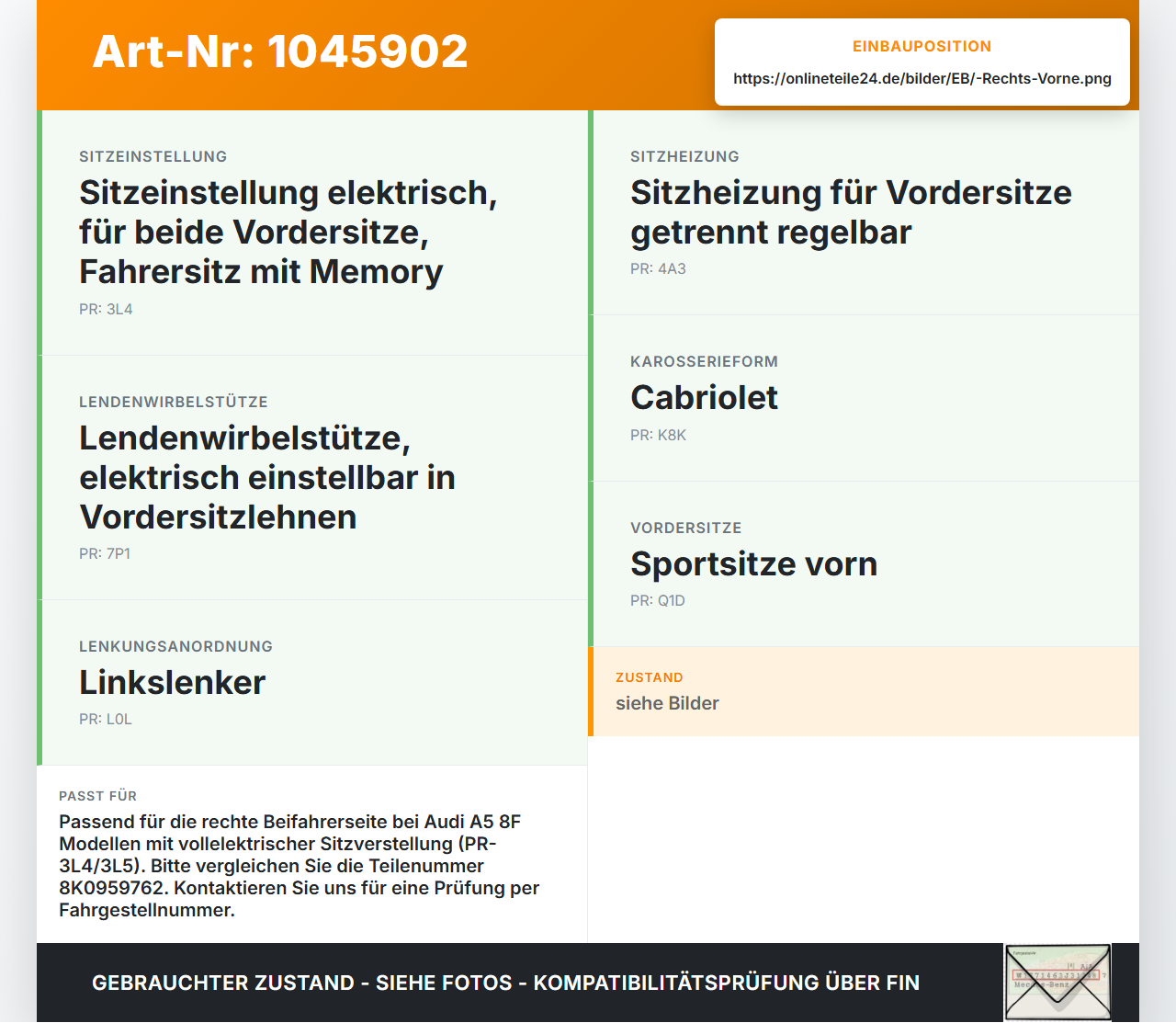Image resolution: width=1176 pixels, height=1023 pixels.
Task: Click the LENKUNGSANORDNUNG category label
Action: [x=176, y=646]
